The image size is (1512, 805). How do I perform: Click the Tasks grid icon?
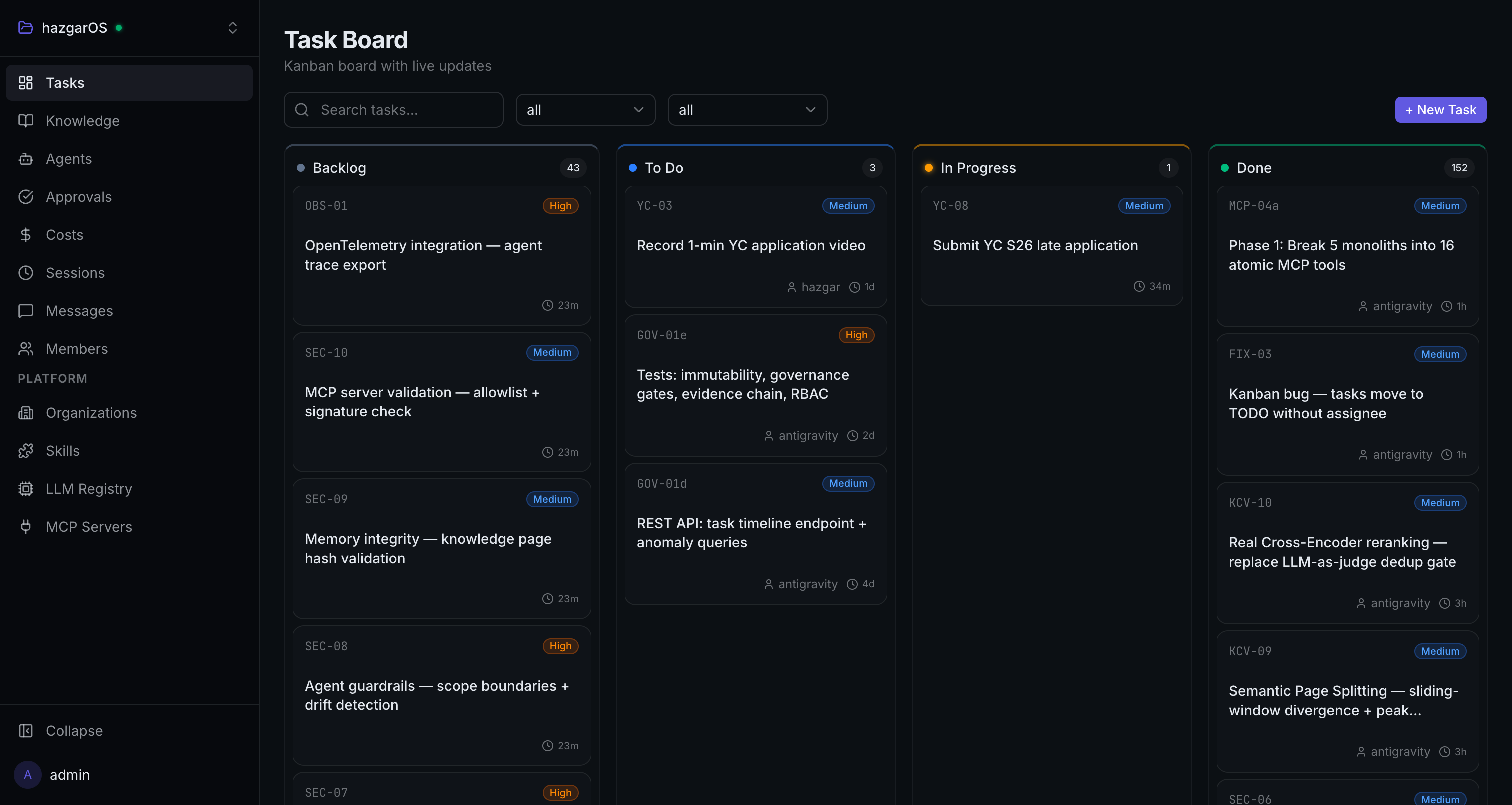pyautogui.click(x=26, y=83)
